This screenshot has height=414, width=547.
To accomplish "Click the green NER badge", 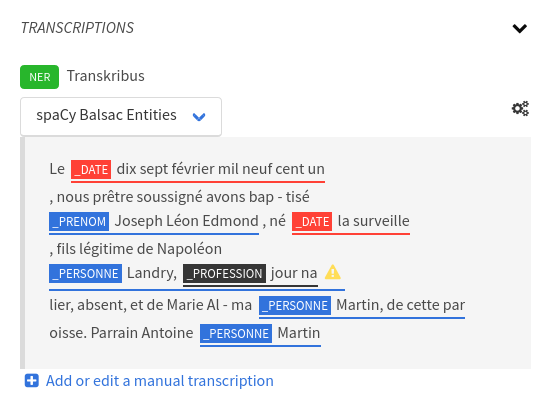I will click(x=39, y=77).
